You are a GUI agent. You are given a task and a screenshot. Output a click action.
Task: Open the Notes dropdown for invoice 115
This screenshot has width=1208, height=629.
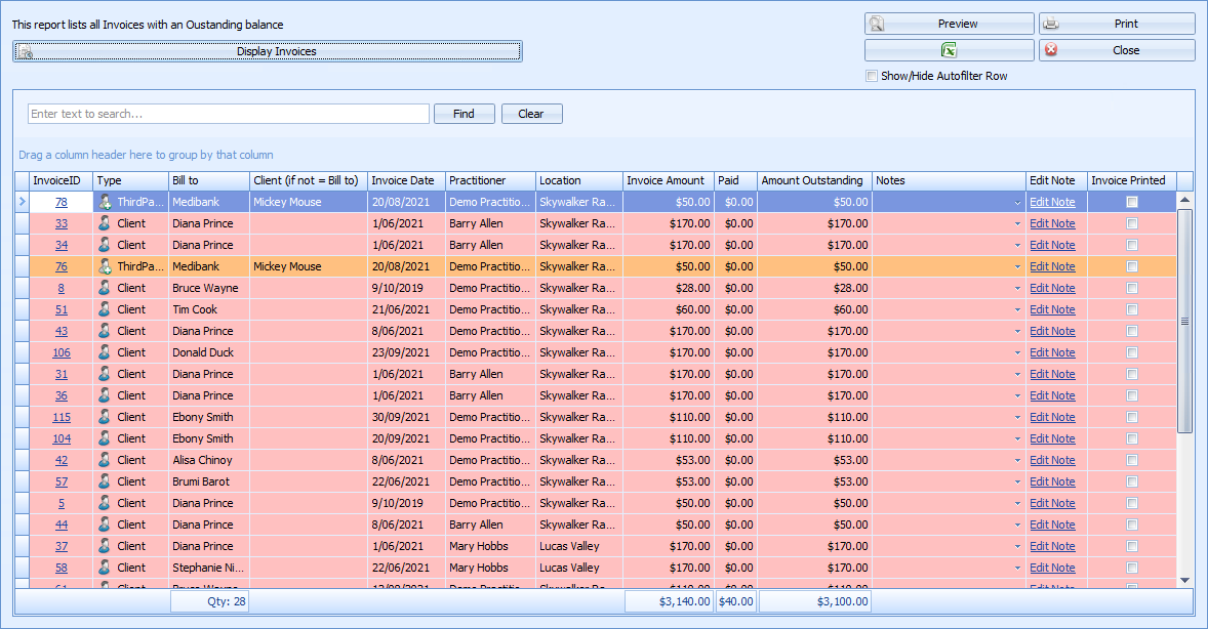click(1018, 417)
